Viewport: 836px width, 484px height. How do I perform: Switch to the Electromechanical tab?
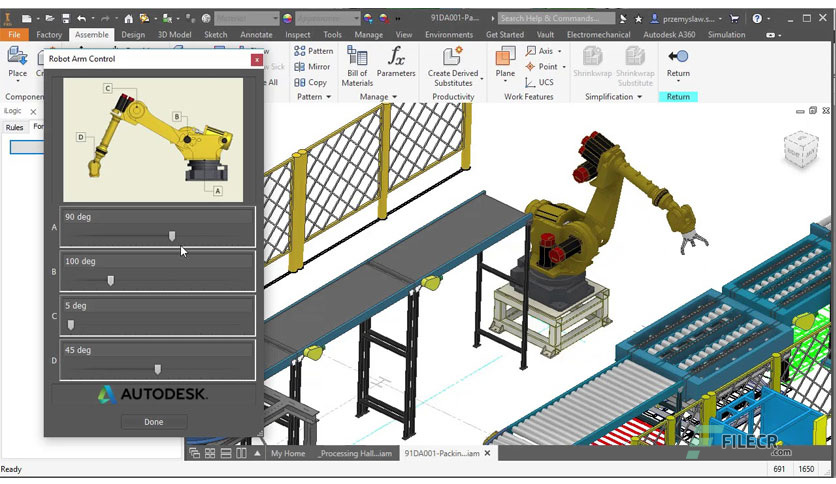point(598,35)
